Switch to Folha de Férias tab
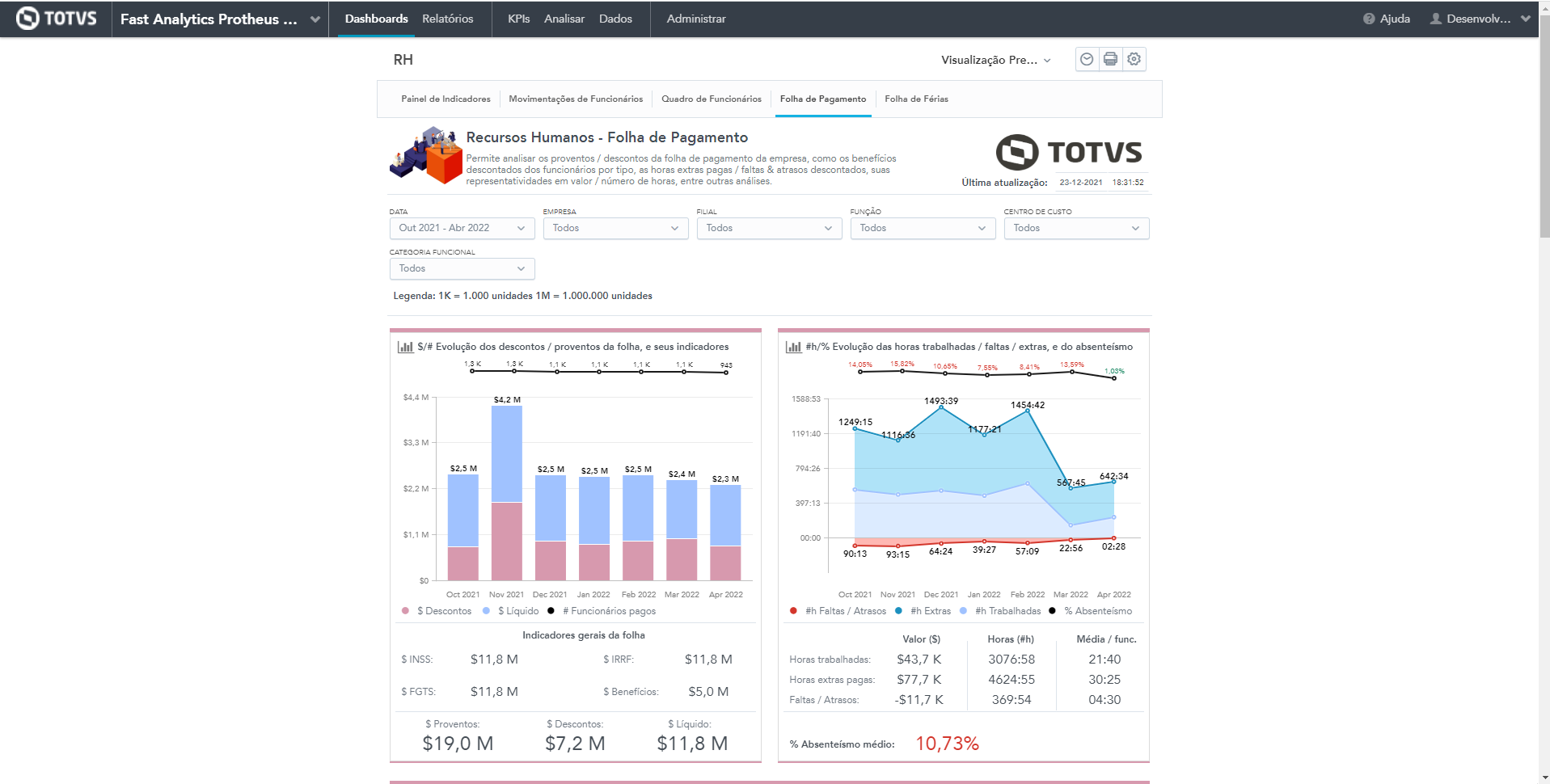Image resolution: width=1550 pixels, height=784 pixels. click(x=916, y=99)
